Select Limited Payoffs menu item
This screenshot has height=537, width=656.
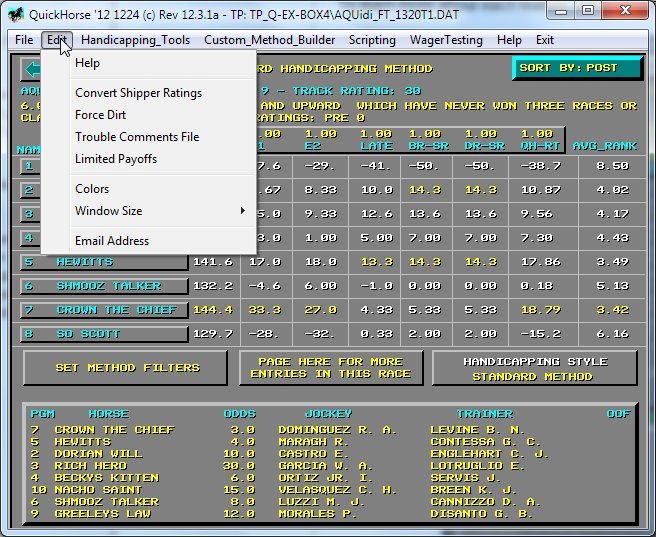click(116, 159)
